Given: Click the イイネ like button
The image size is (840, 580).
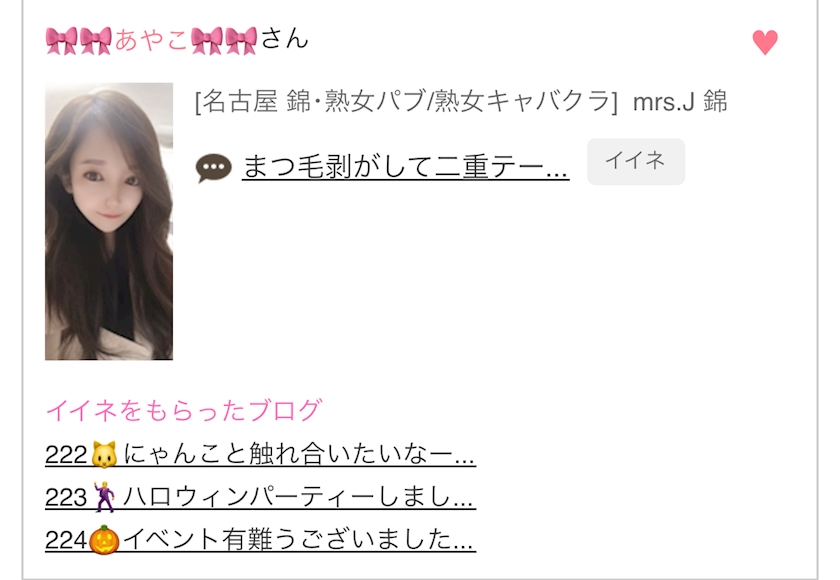Looking at the screenshot, I should (636, 161).
